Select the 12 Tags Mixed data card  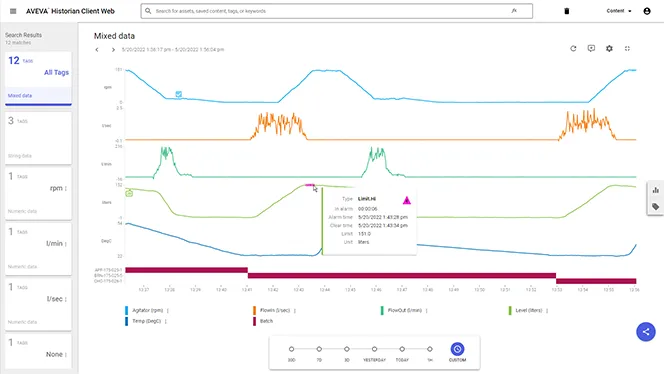pos(38,78)
